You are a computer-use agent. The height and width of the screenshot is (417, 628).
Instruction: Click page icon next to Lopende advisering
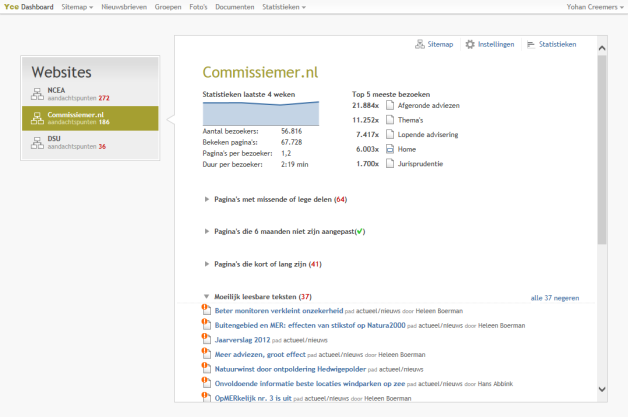(x=390, y=134)
